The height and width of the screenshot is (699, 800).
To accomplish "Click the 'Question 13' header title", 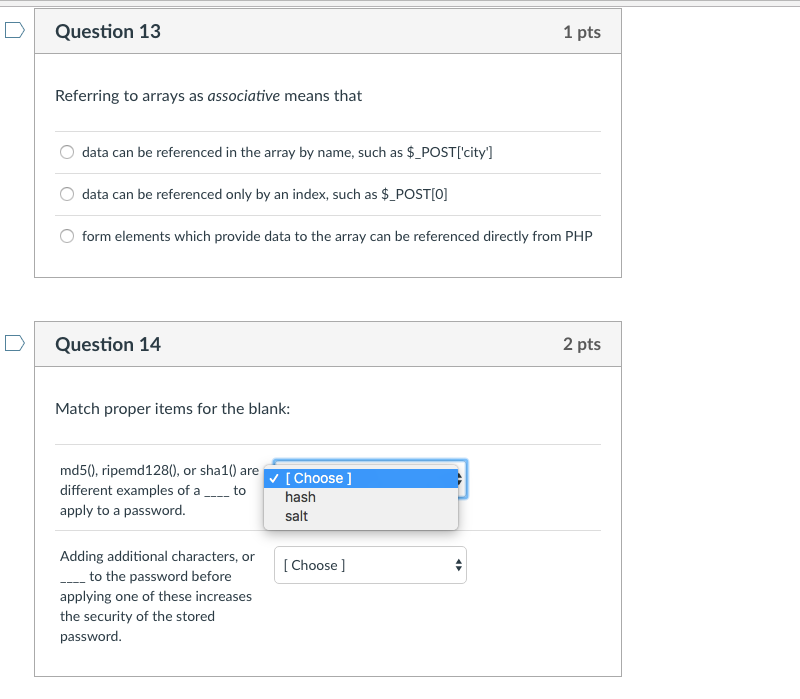I will point(108,31).
